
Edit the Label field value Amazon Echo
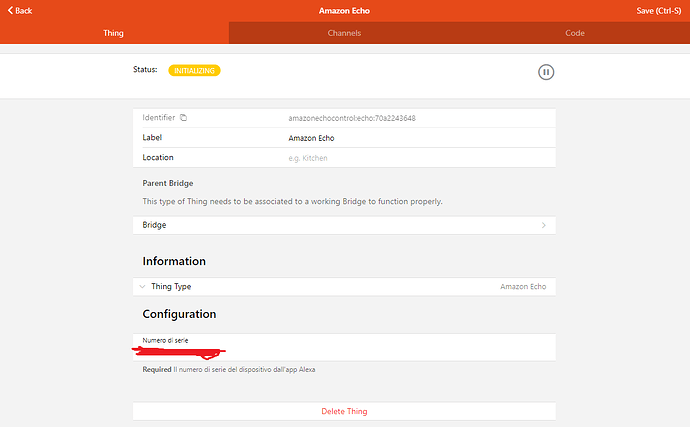[x=309, y=138]
